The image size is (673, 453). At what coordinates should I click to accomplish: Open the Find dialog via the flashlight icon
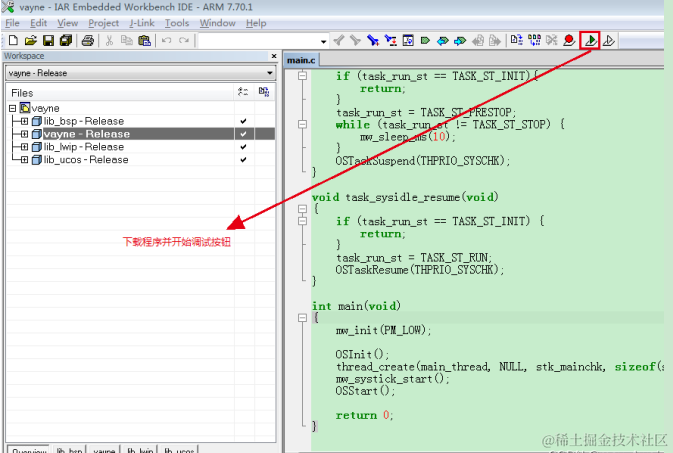(373, 40)
